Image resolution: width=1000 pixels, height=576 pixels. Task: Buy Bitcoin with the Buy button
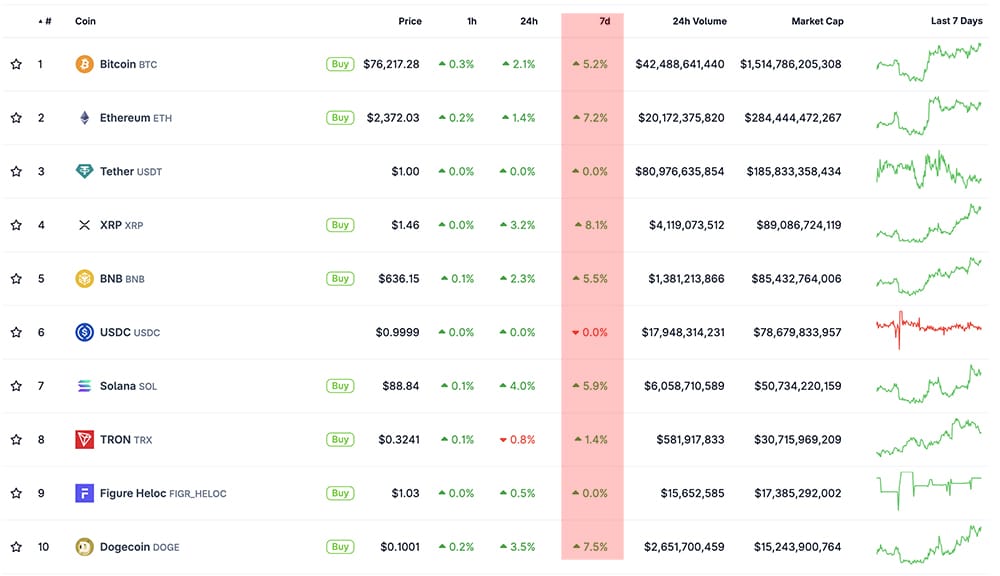click(340, 64)
